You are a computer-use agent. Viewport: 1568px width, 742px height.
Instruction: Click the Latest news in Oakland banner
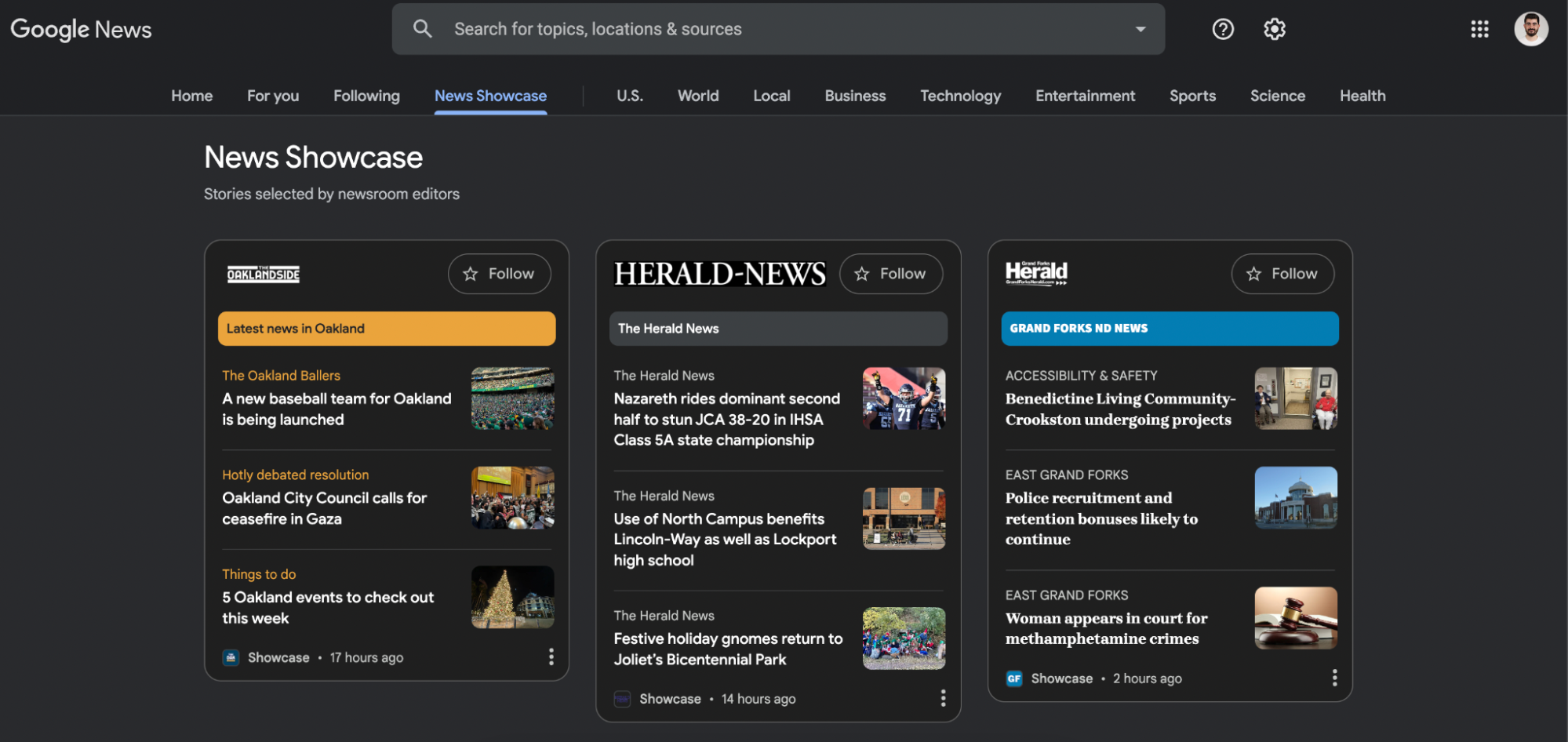pos(386,329)
